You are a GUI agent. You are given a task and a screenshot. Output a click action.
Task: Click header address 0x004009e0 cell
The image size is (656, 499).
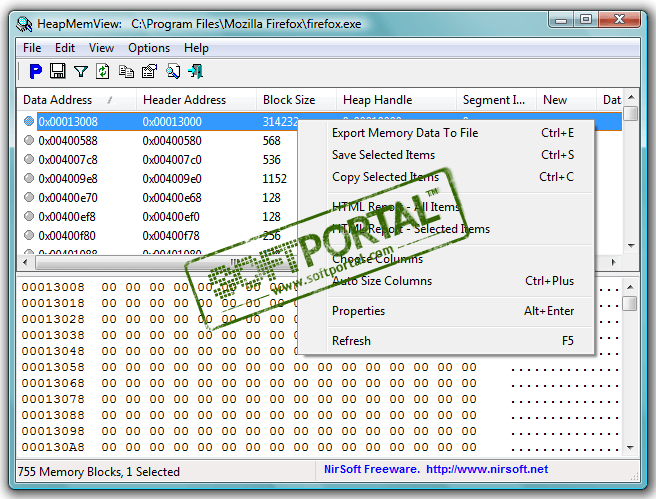pyautogui.click(x=172, y=179)
